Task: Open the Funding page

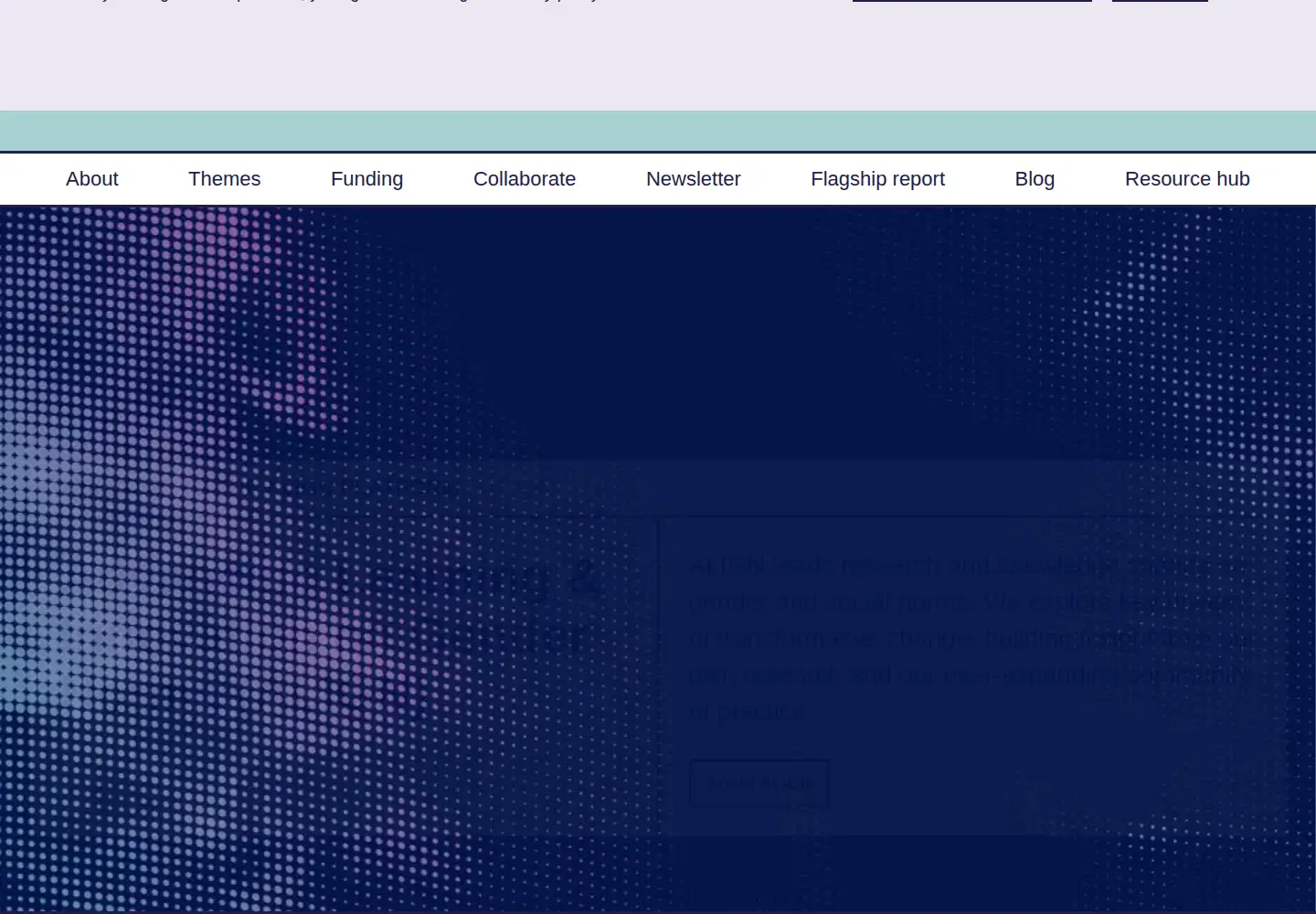Action: [x=366, y=179]
